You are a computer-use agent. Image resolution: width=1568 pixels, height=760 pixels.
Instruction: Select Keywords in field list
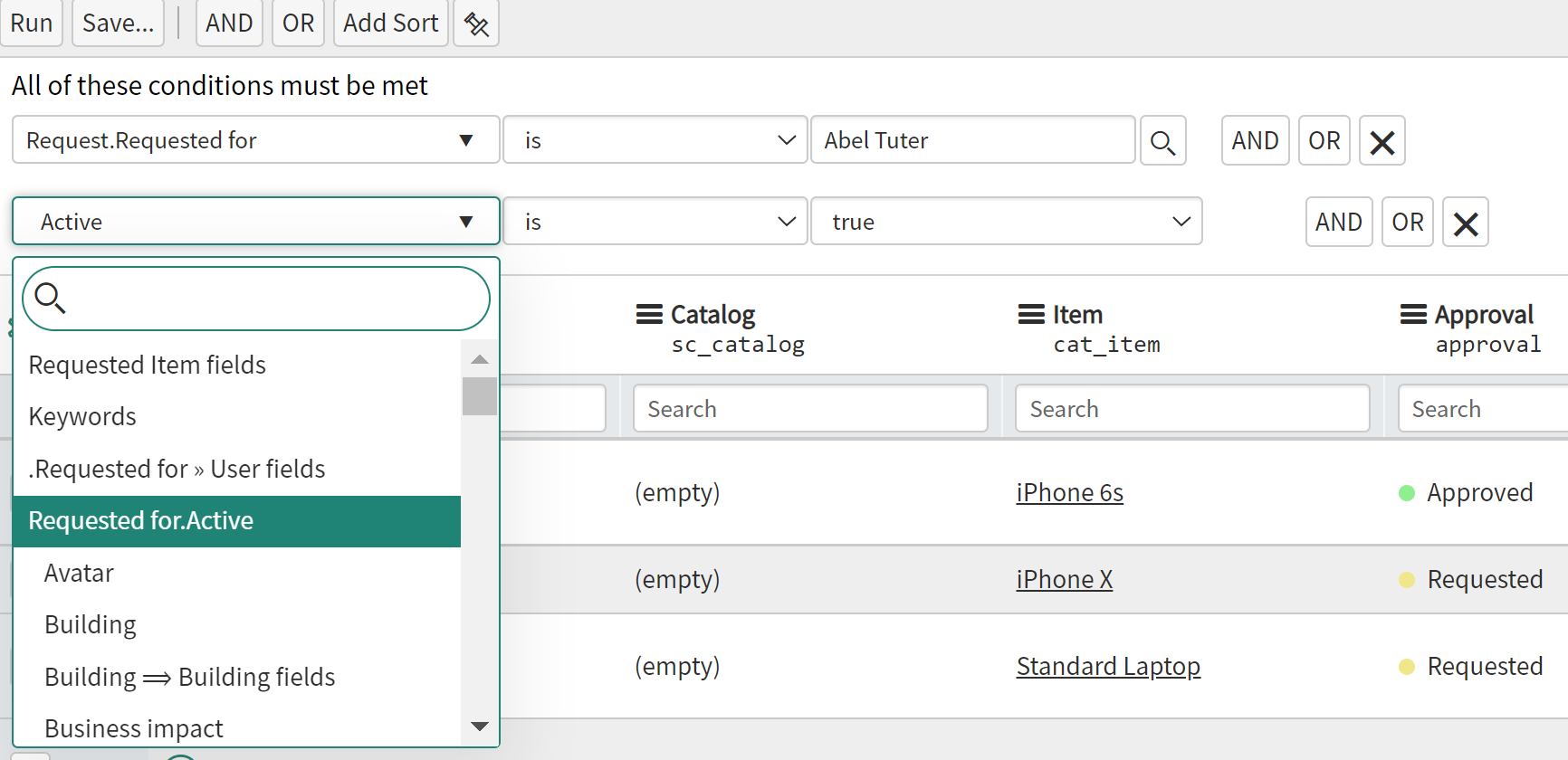click(x=237, y=416)
